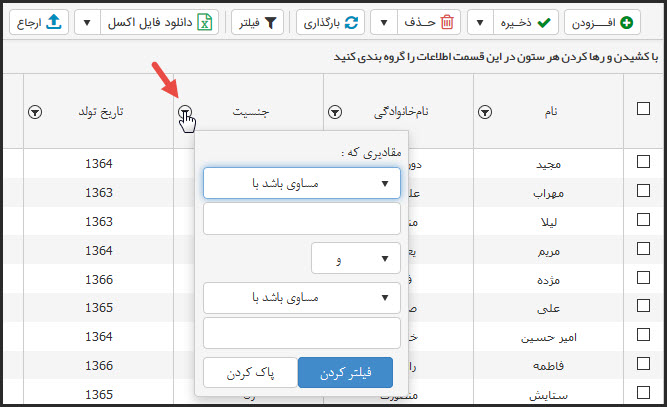Click the پاک کردن clear button
This screenshot has height=407, width=667.
tap(251, 373)
